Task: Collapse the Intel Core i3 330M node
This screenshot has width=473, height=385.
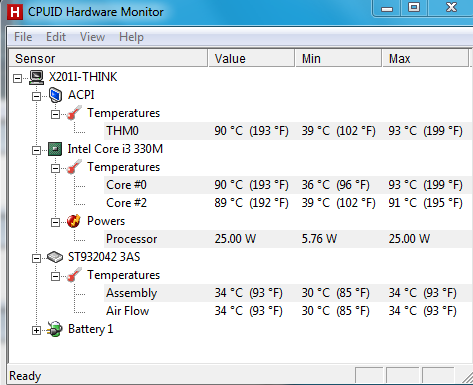Action: pyautogui.click(x=36, y=151)
